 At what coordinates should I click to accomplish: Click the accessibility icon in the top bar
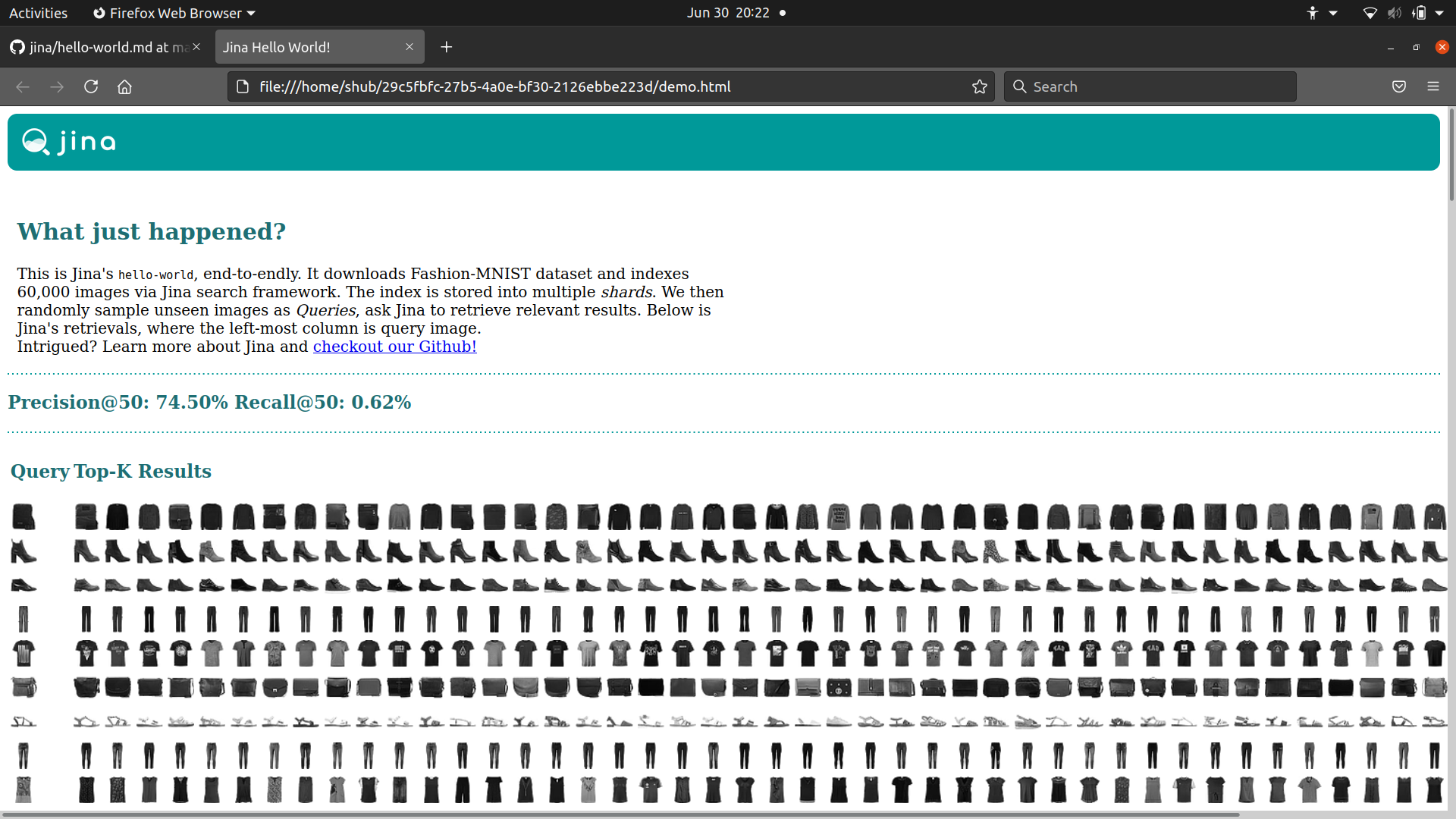[x=1313, y=13]
